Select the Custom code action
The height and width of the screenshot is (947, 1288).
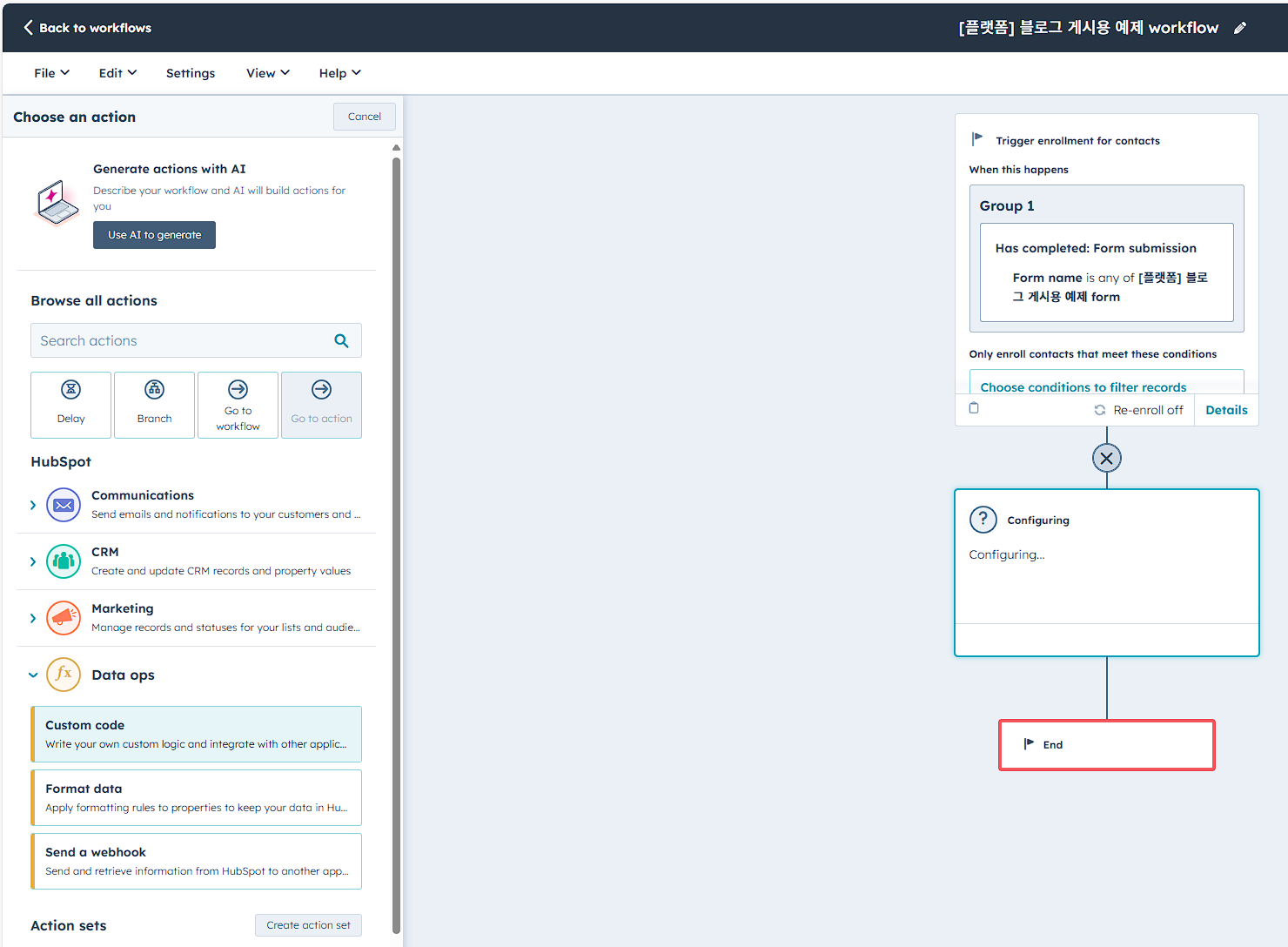pyautogui.click(x=196, y=734)
